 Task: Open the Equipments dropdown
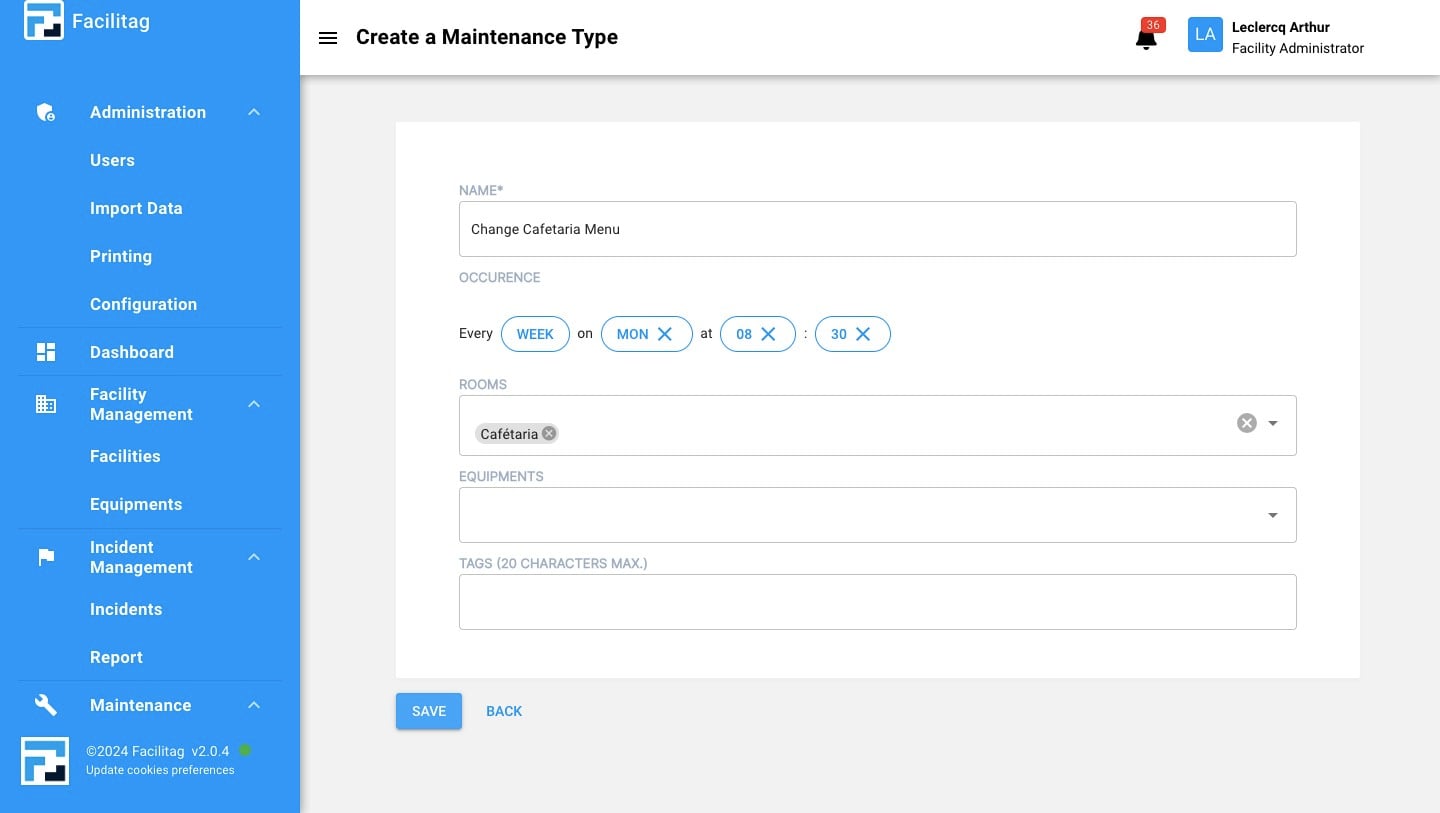coord(1273,515)
